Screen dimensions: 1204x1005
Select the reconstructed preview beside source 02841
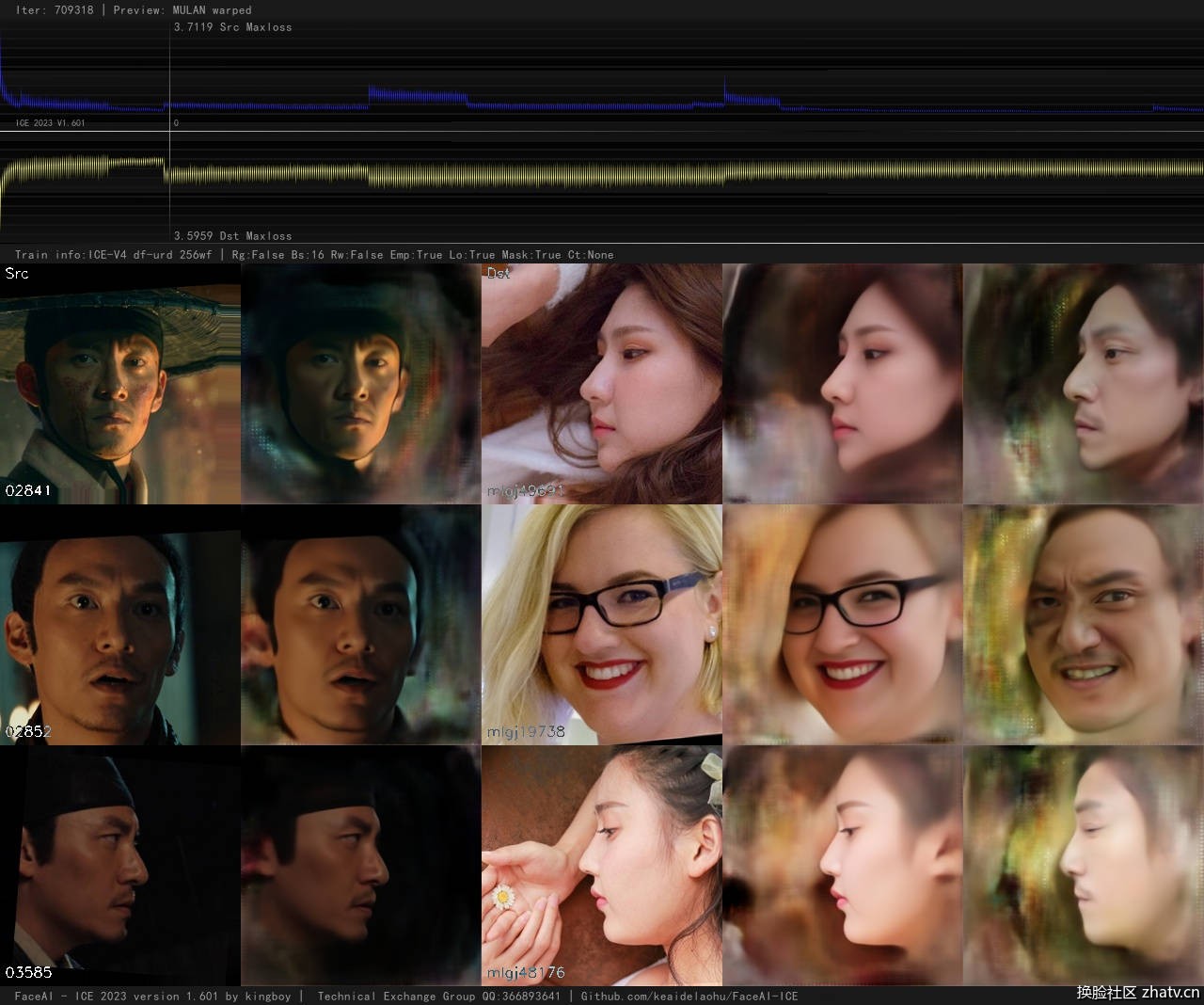point(361,384)
